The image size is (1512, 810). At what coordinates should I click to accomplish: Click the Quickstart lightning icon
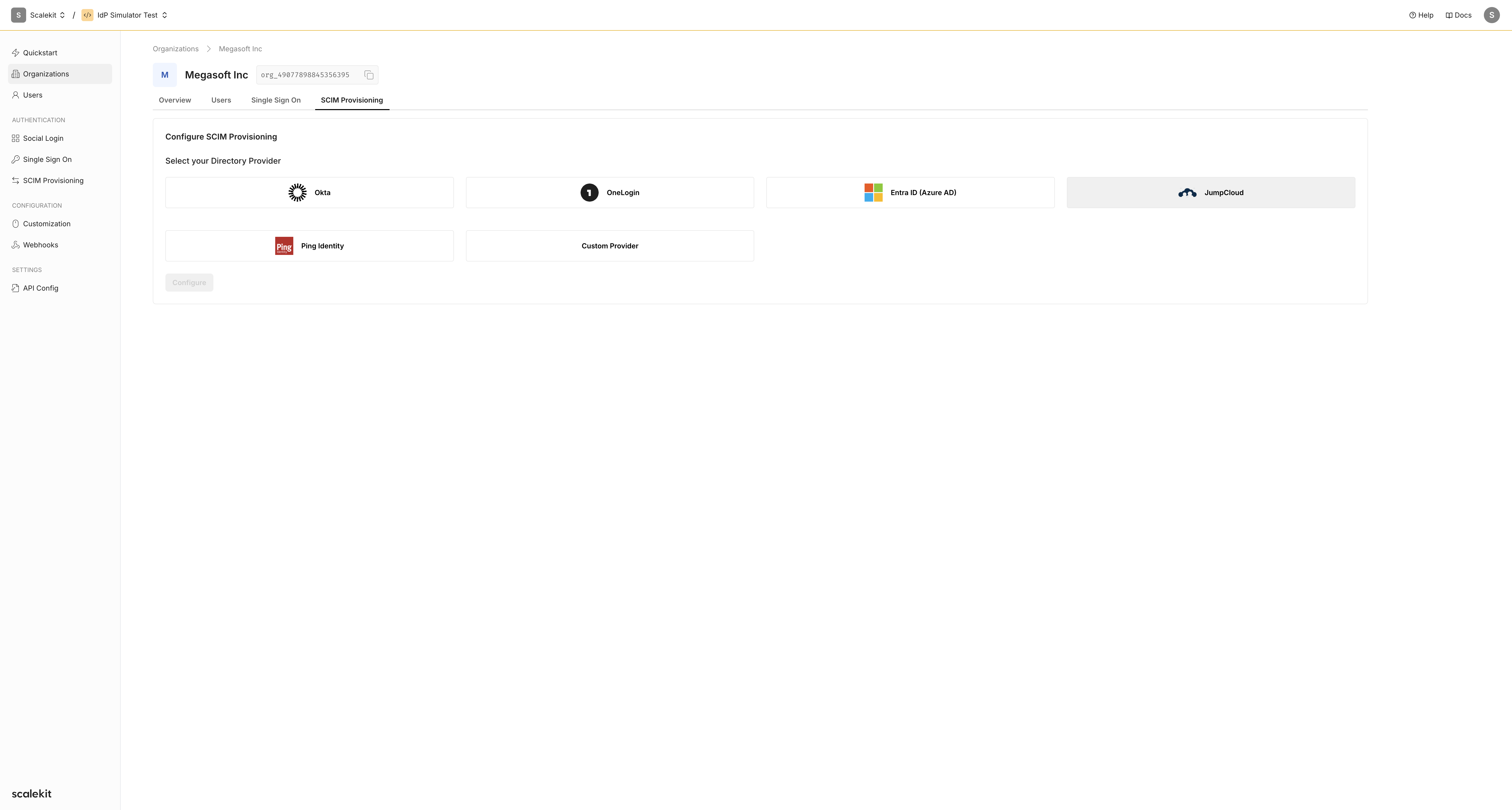pyautogui.click(x=16, y=53)
